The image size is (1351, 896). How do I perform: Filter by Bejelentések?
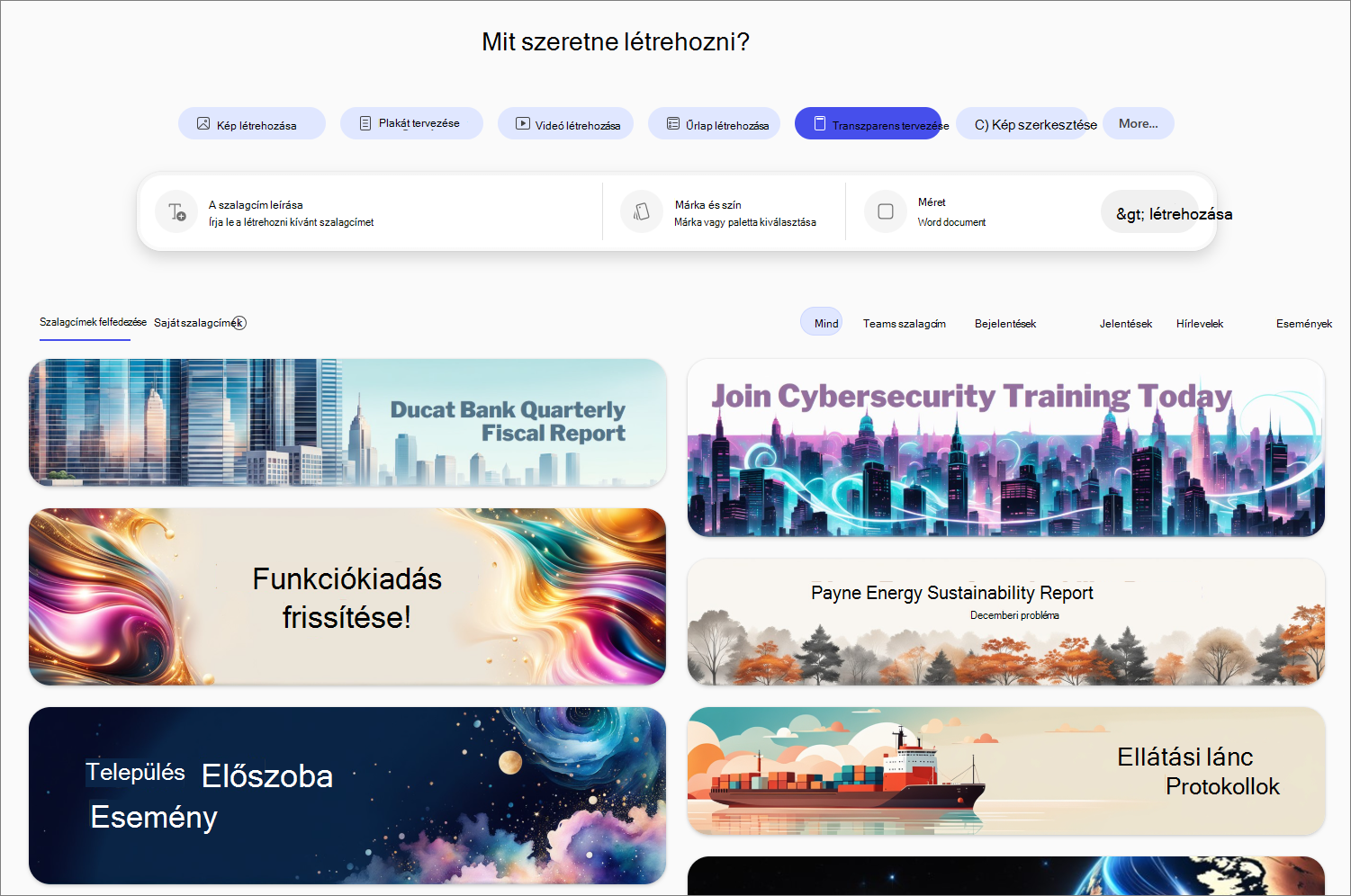pos(1004,324)
